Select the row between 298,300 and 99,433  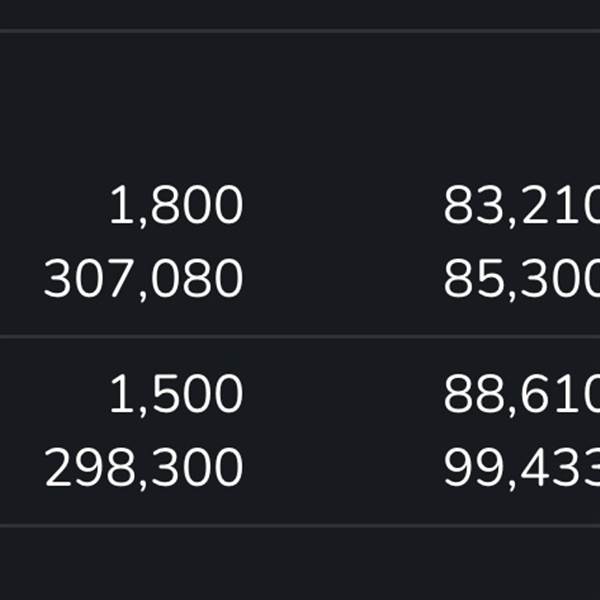click(x=340, y=467)
